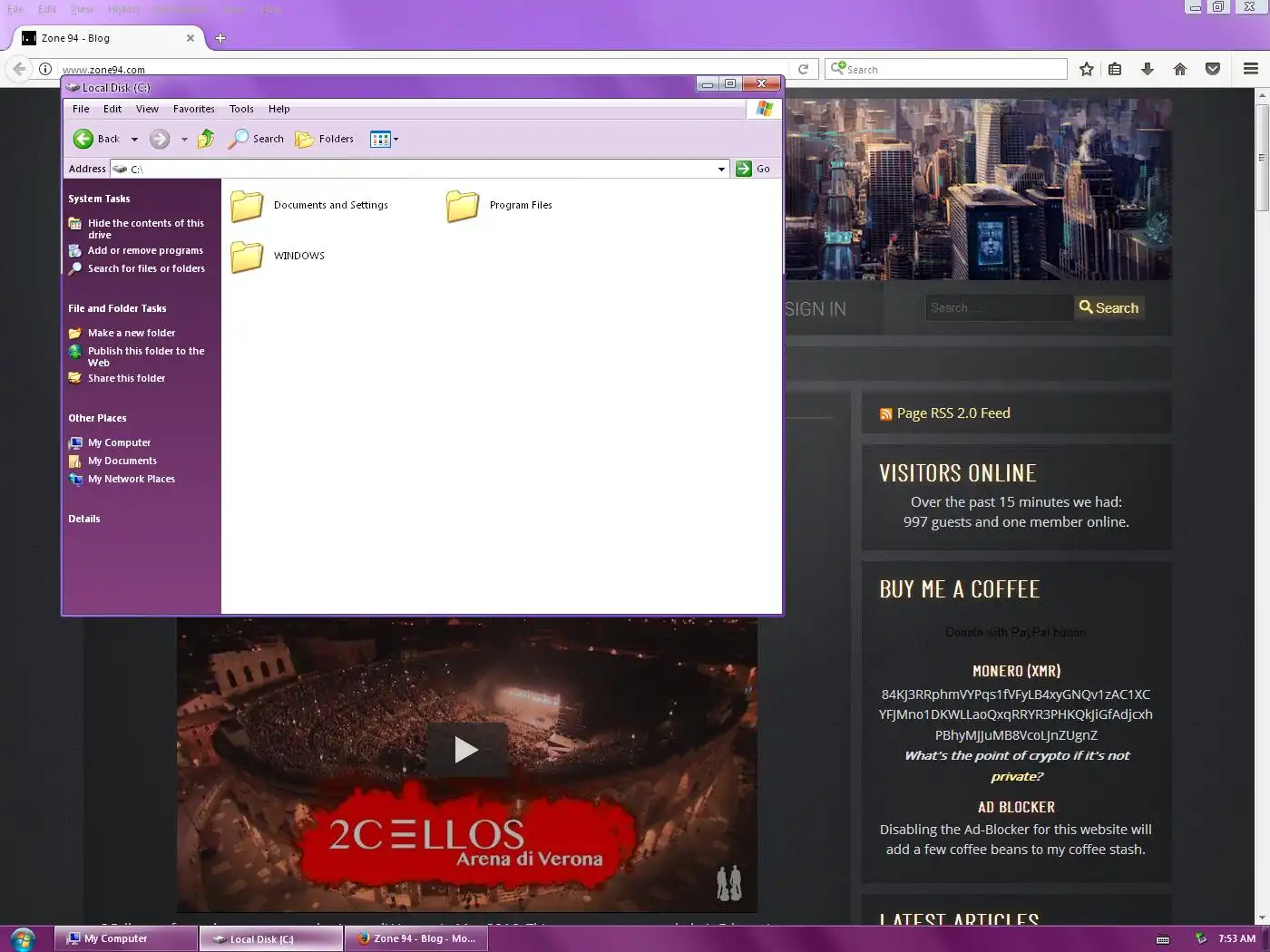Viewport: 1270px width, 952px height.
Task: Collapse File and Folder Tasks section
Action: [x=117, y=308]
